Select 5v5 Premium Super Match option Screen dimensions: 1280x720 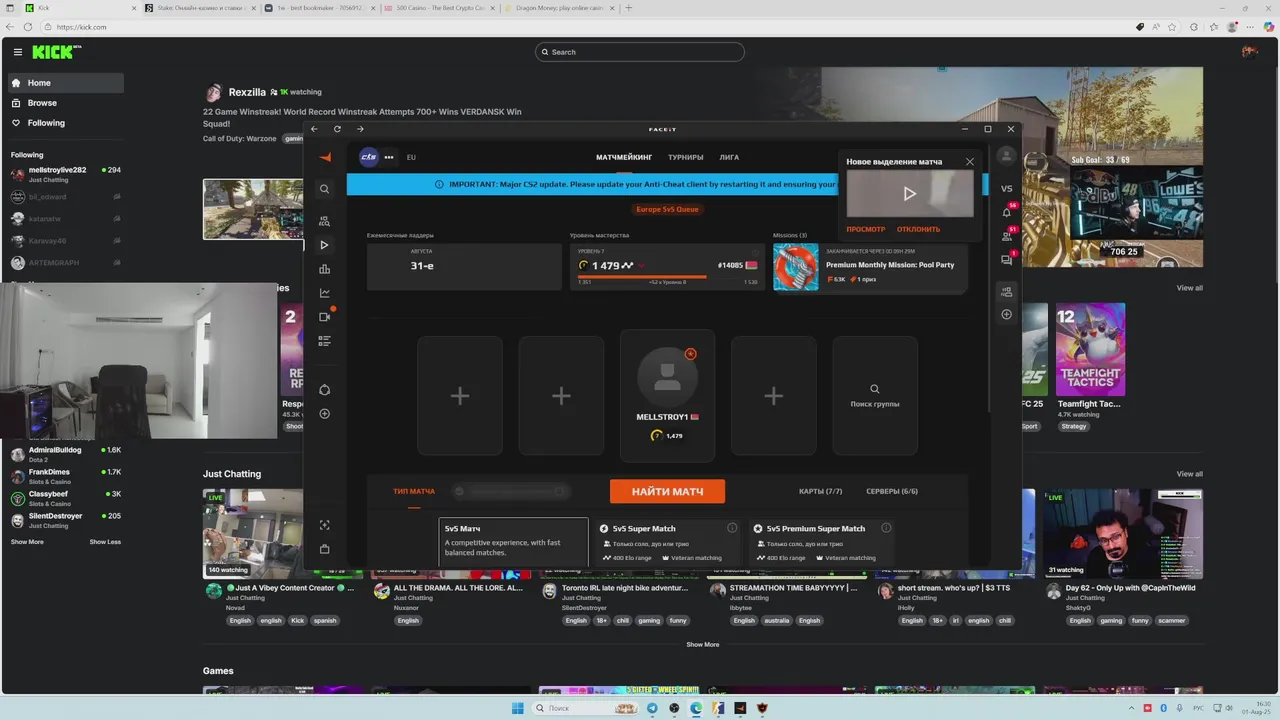[822, 541]
